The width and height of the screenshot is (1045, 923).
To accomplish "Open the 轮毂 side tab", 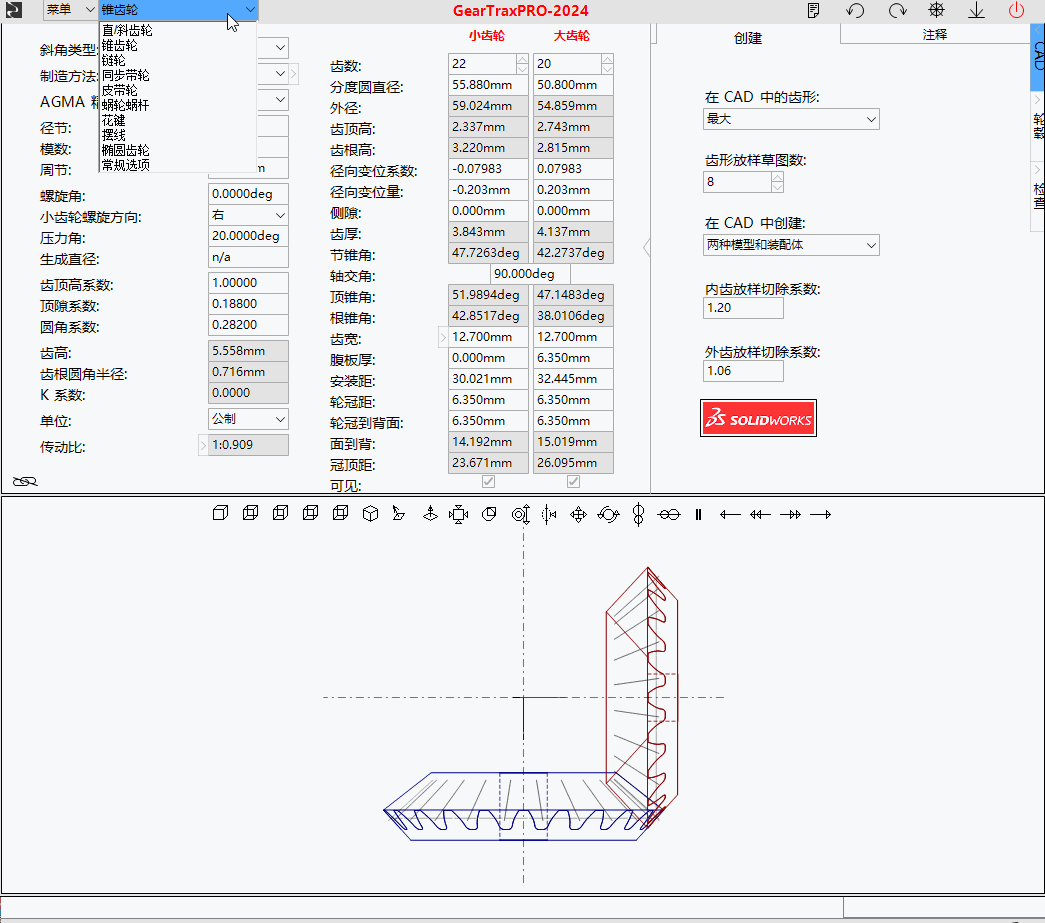I will (x=1038, y=125).
